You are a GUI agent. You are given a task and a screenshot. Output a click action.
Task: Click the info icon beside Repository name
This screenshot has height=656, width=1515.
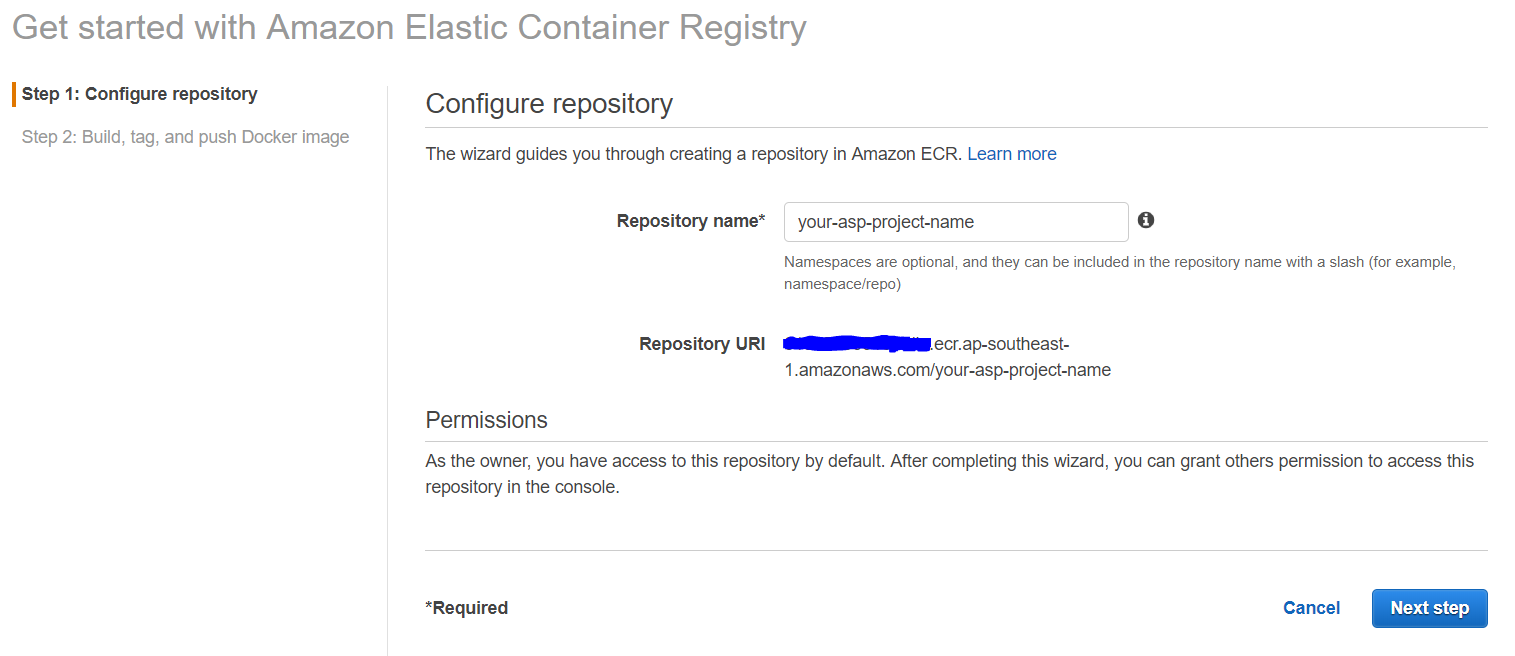[x=1146, y=220]
